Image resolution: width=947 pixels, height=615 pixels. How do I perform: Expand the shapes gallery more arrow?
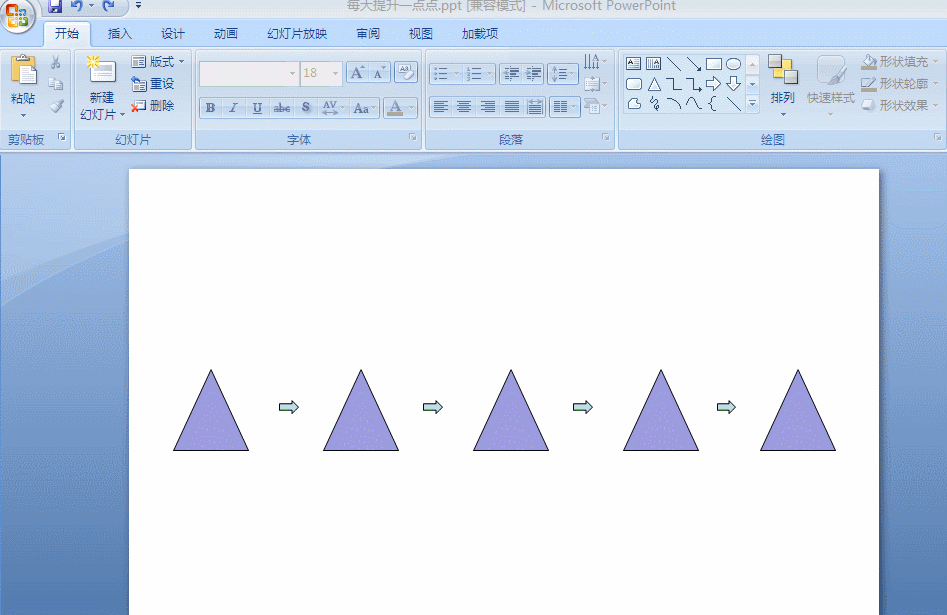click(753, 105)
